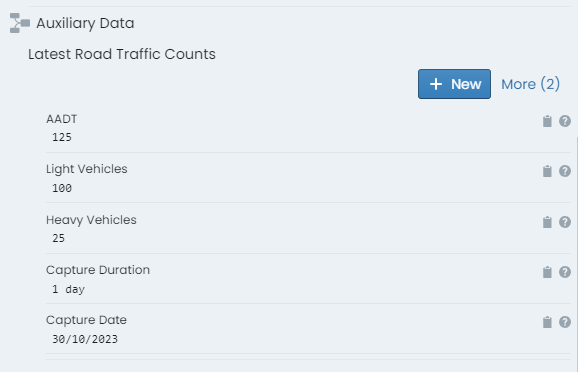The height and width of the screenshot is (372, 578).
Task: Copy the Capture Duration value to clipboard
Action: (x=547, y=272)
